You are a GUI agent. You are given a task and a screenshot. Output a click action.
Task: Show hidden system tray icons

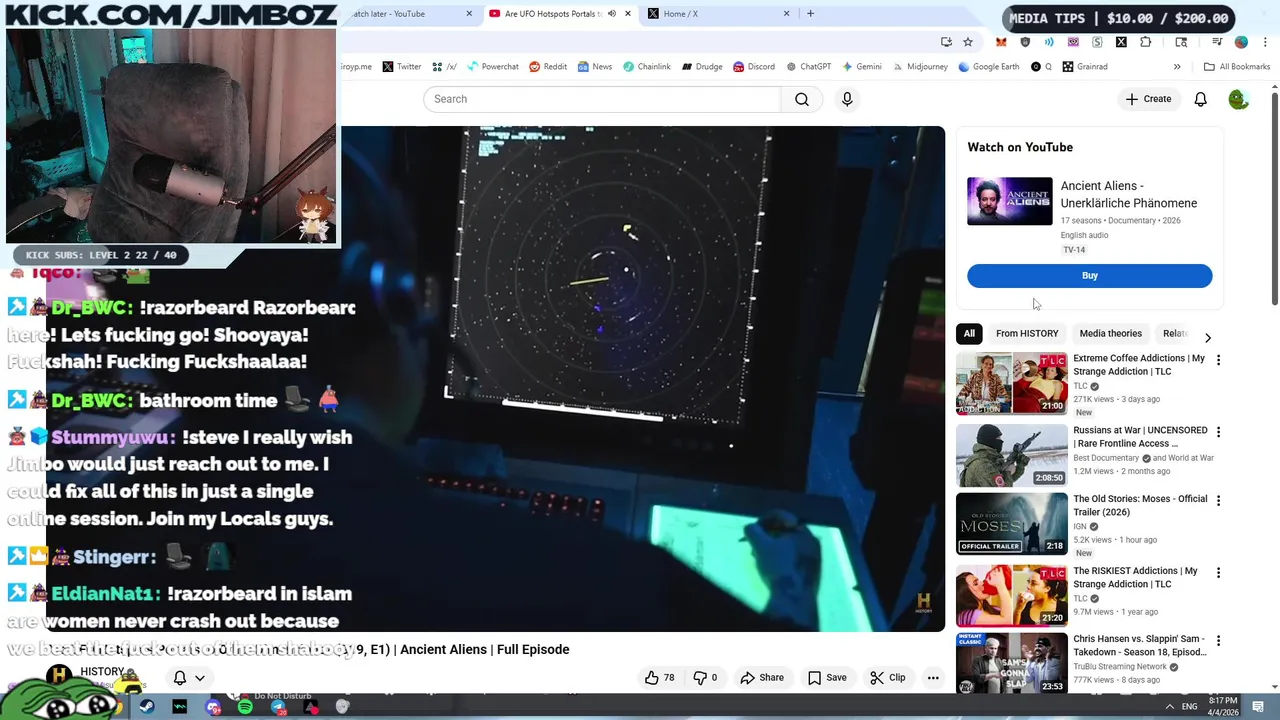[1170, 707]
